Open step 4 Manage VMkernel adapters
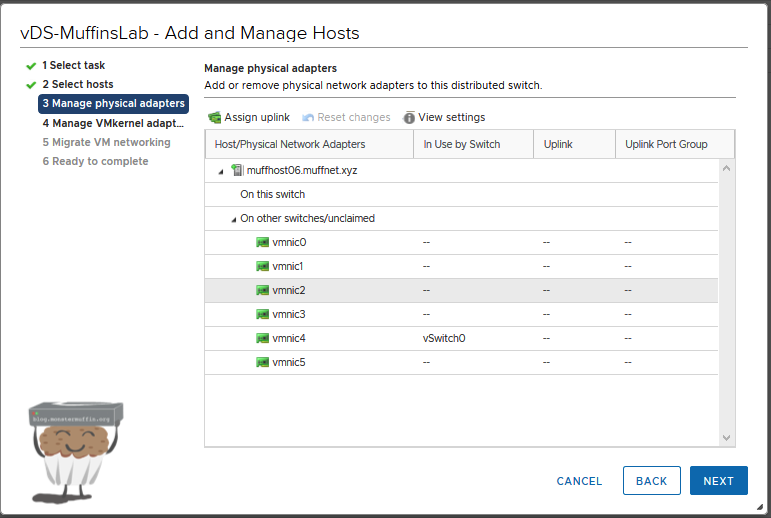Viewport: 771px width, 518px height. pos(113,123)
